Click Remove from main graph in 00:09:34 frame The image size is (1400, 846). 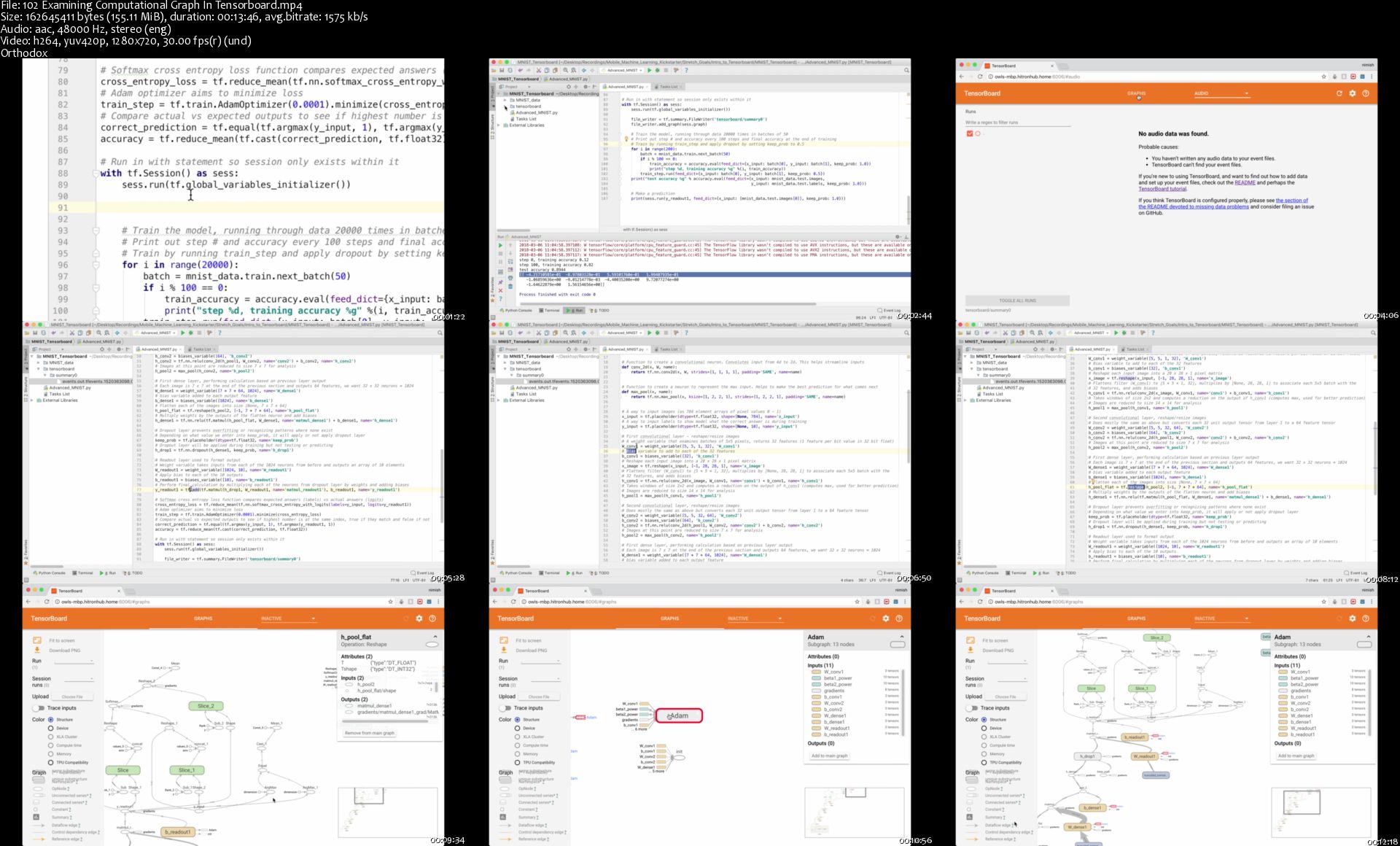click(x=370, y=733)
